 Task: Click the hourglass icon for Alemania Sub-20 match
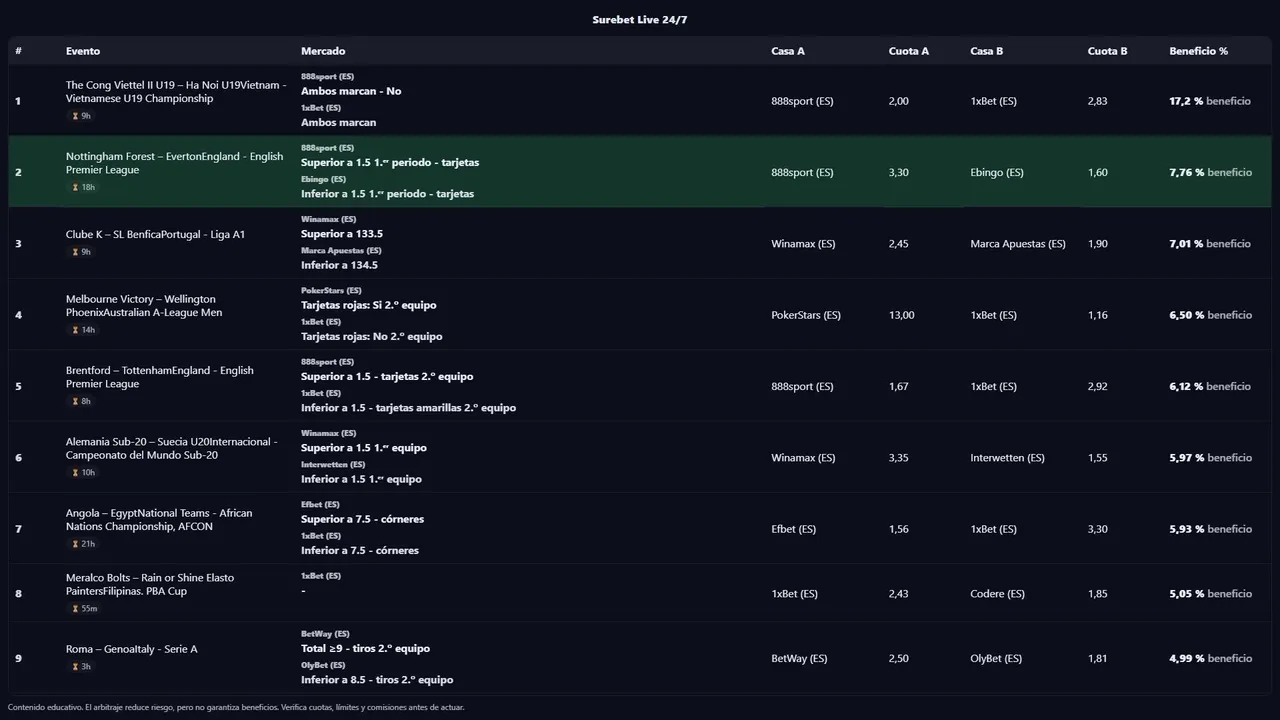tap(75, 473)
